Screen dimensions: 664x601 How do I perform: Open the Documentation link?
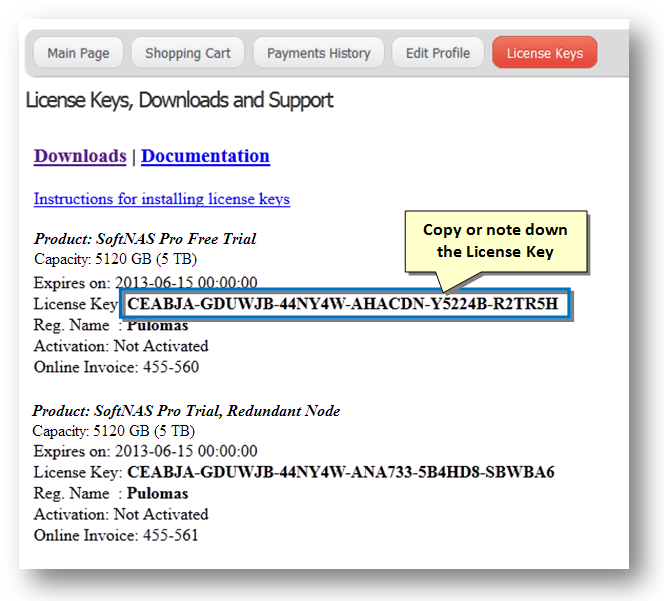click(x=205, y=156)
